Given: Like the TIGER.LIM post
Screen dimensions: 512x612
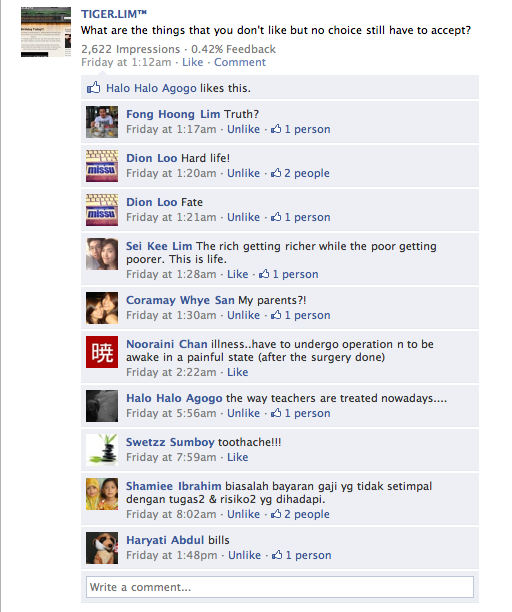Looking at the screenshot, I should click(x=193, y=62).
